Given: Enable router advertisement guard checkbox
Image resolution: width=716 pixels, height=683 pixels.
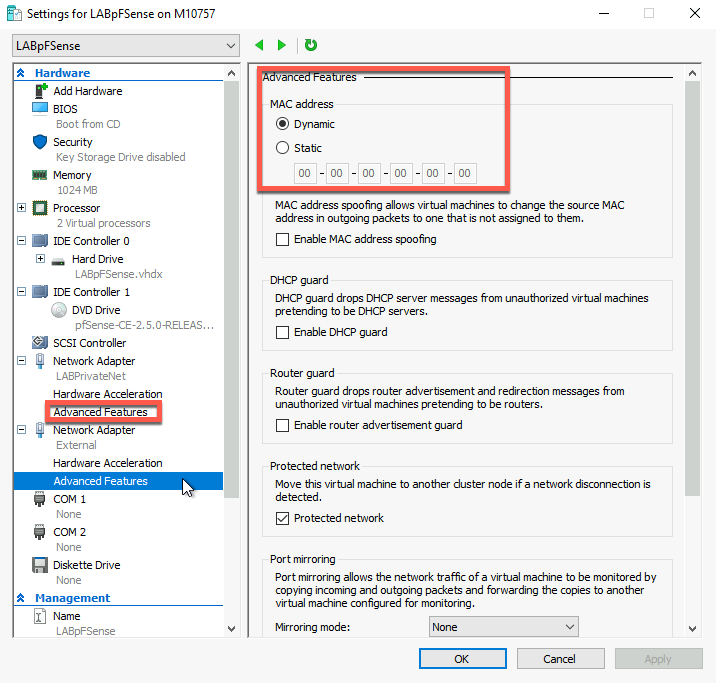Looking at the screenshot, I should point(282,426).
